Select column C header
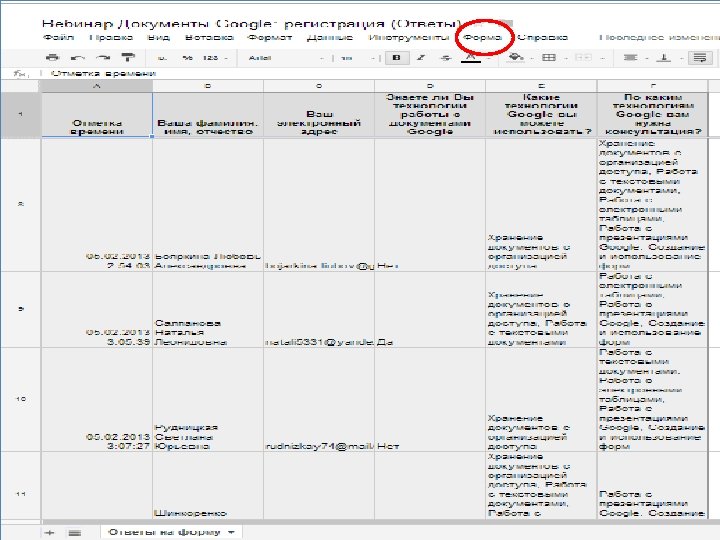This screenshot has height=540, width=720. coord(319,86)
